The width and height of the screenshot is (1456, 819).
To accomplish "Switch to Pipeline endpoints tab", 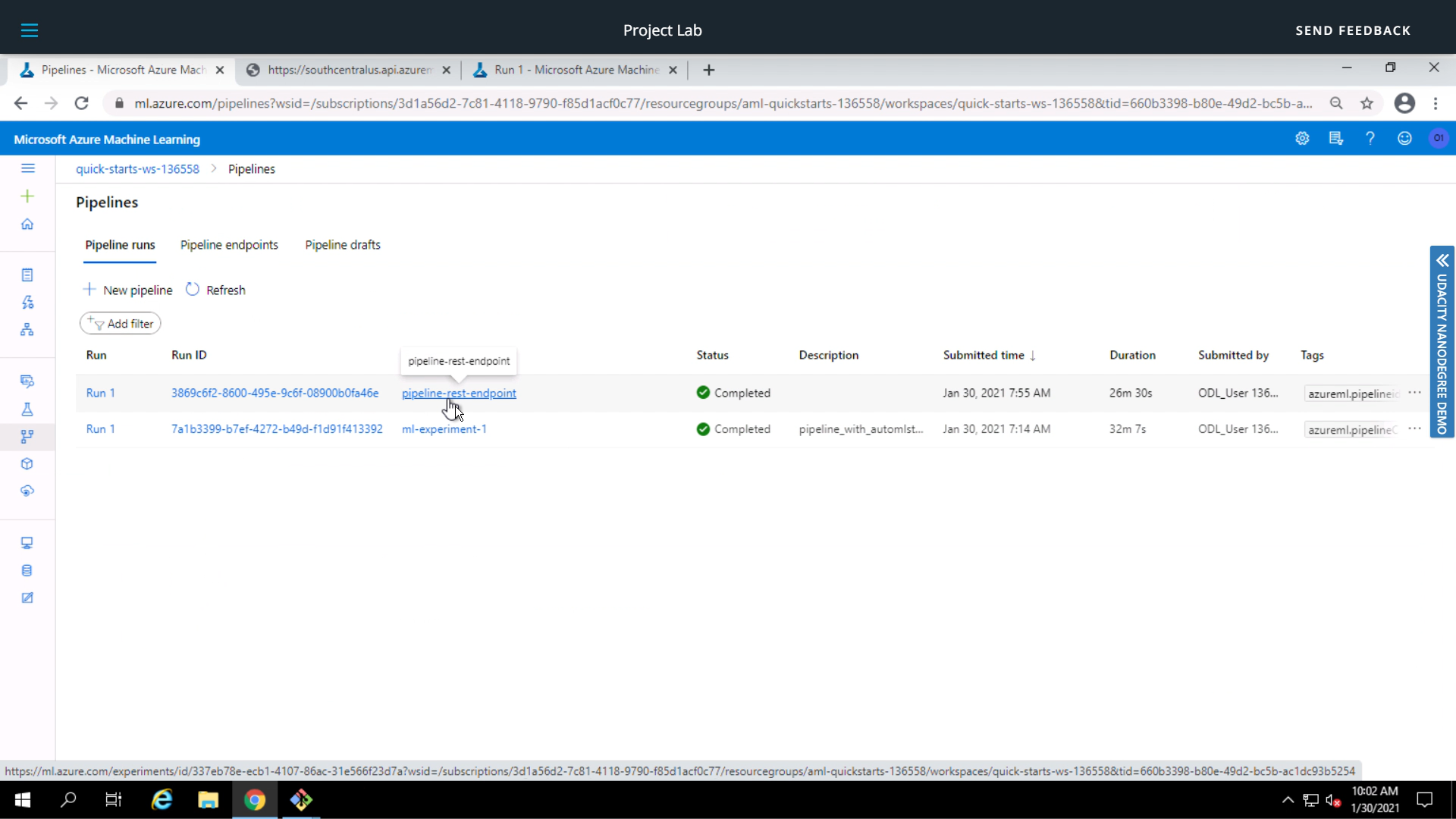I will point(229,245).
